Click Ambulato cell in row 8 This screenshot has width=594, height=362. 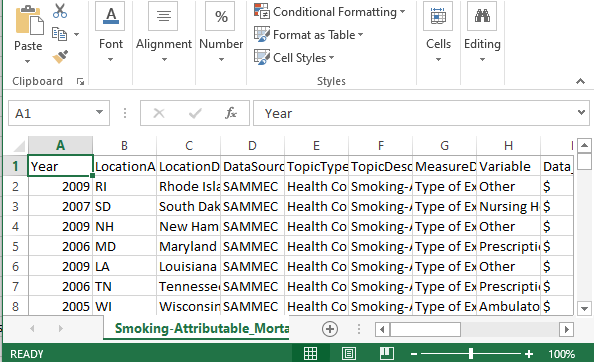pyautogui.click(x=508, y=307)
